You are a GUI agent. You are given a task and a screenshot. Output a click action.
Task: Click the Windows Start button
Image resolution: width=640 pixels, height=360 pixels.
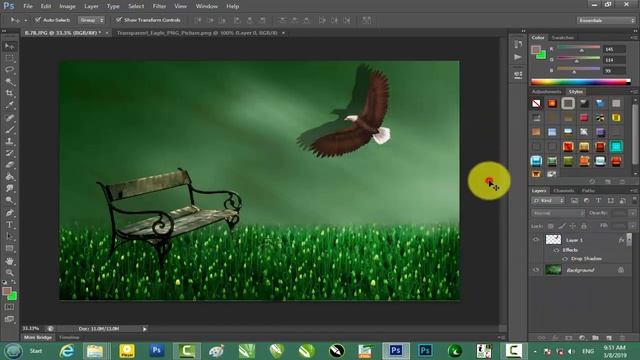[x=13, y=351]
